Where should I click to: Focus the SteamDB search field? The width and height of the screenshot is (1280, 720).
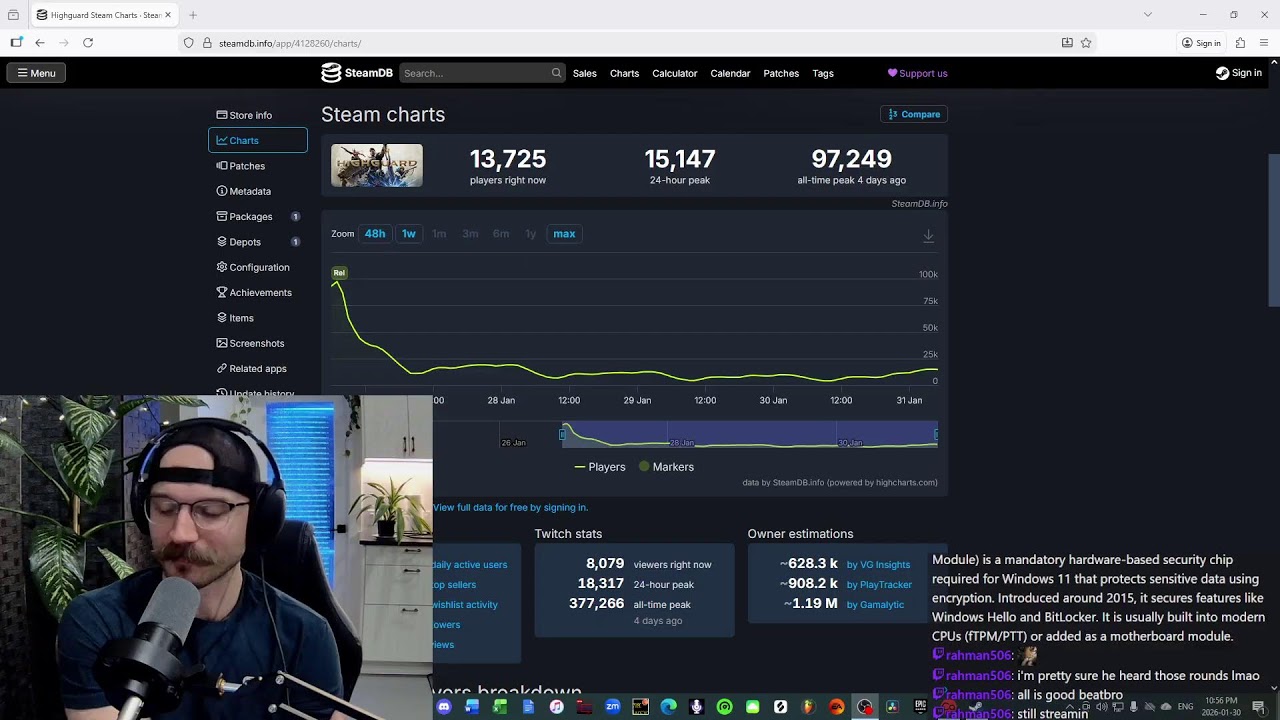[482, 73]
